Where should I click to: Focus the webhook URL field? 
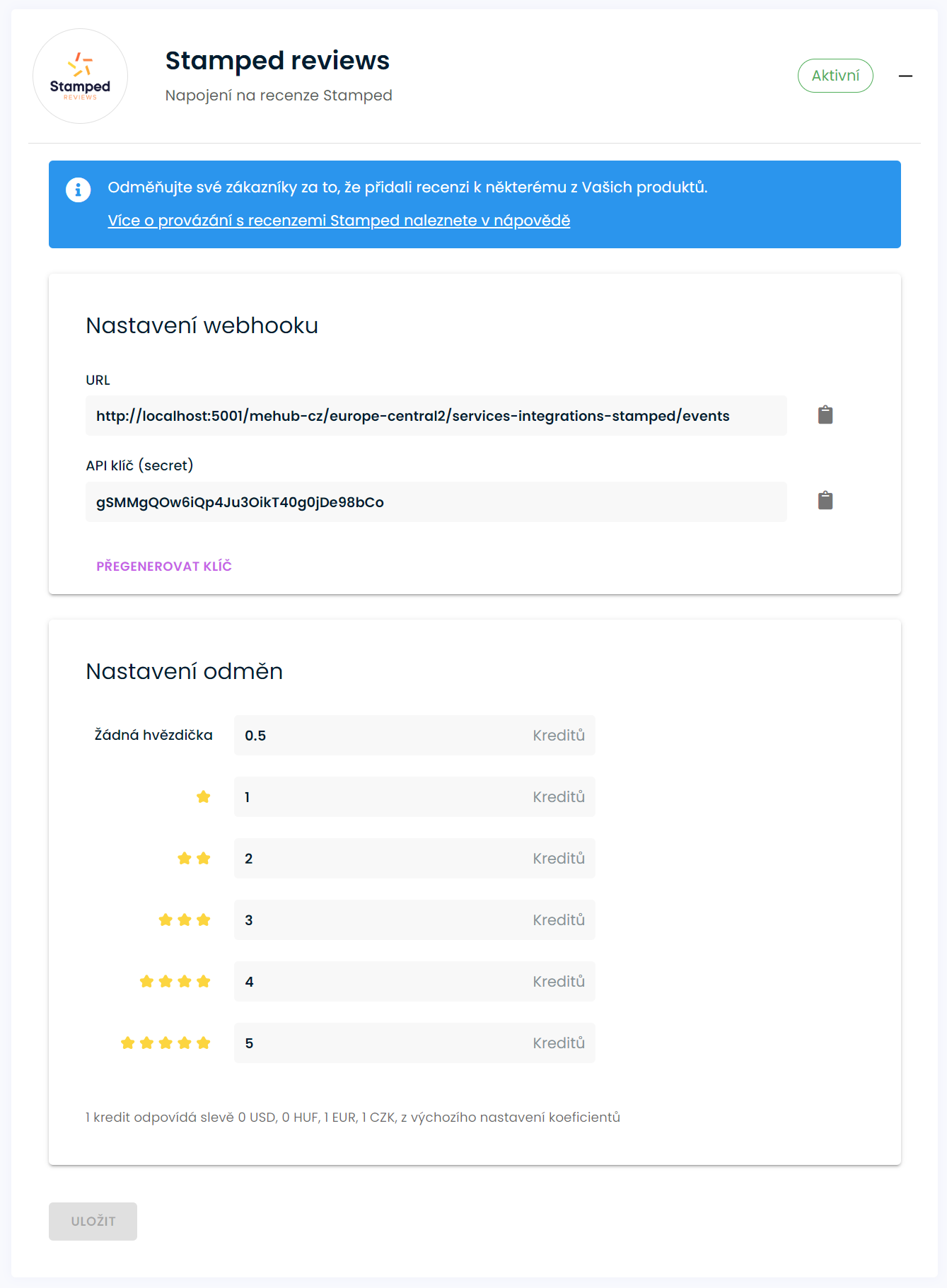(x=436, y=416)
